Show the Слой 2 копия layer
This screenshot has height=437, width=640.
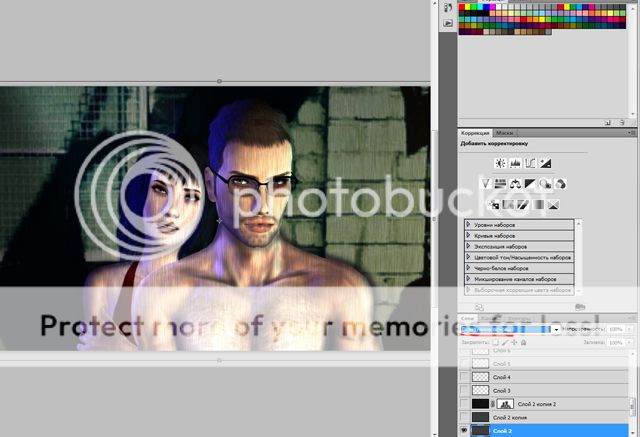click(464, 416)
